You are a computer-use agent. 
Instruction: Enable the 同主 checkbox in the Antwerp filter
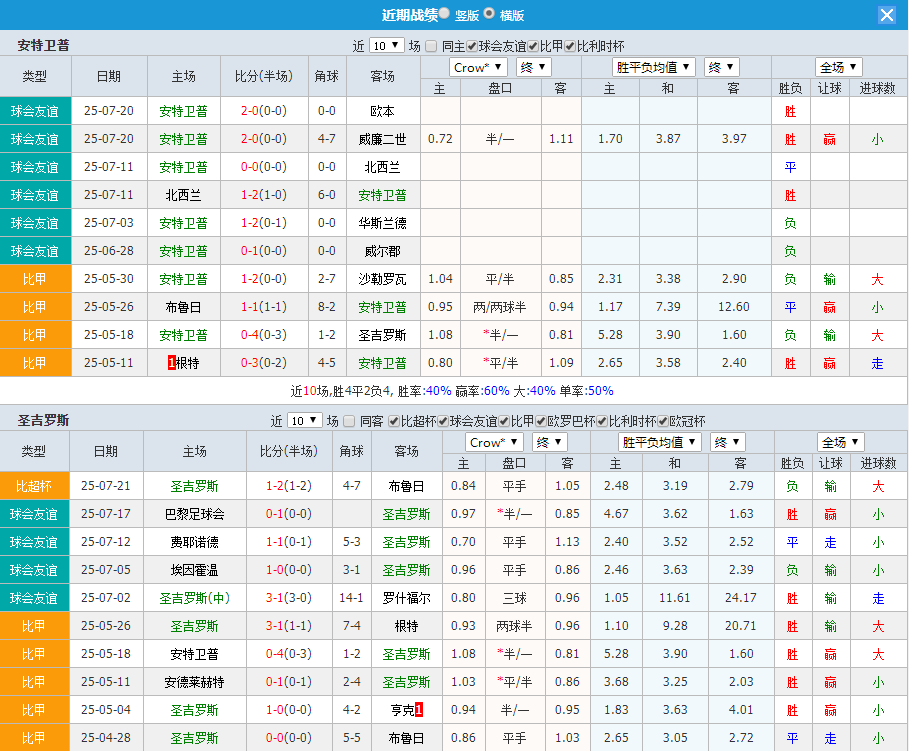pos(432,46)
